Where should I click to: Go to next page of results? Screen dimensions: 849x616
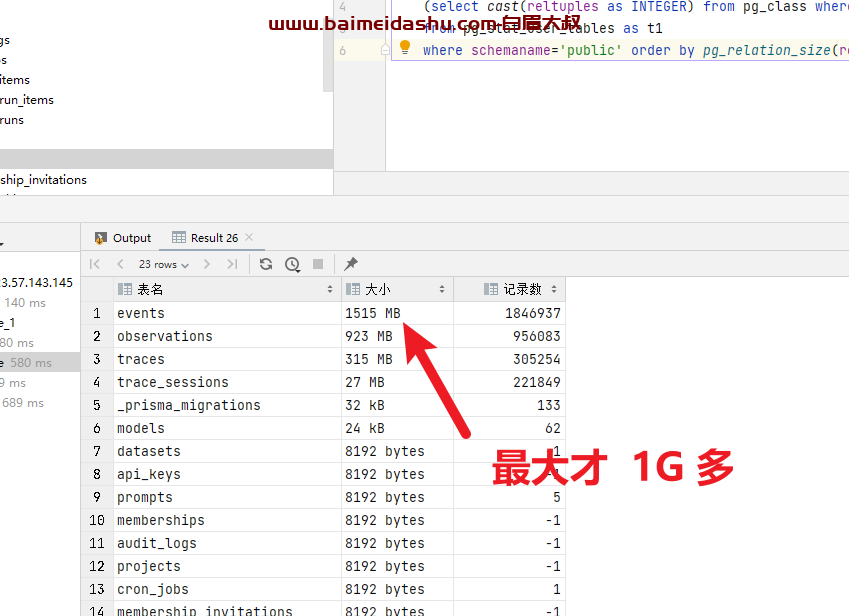207,264
